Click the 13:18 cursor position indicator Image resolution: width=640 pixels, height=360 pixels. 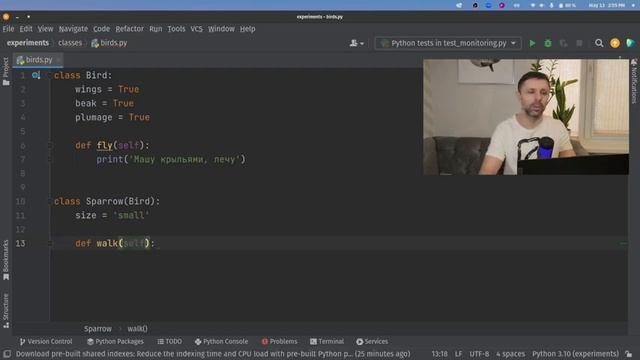point(440,354)
